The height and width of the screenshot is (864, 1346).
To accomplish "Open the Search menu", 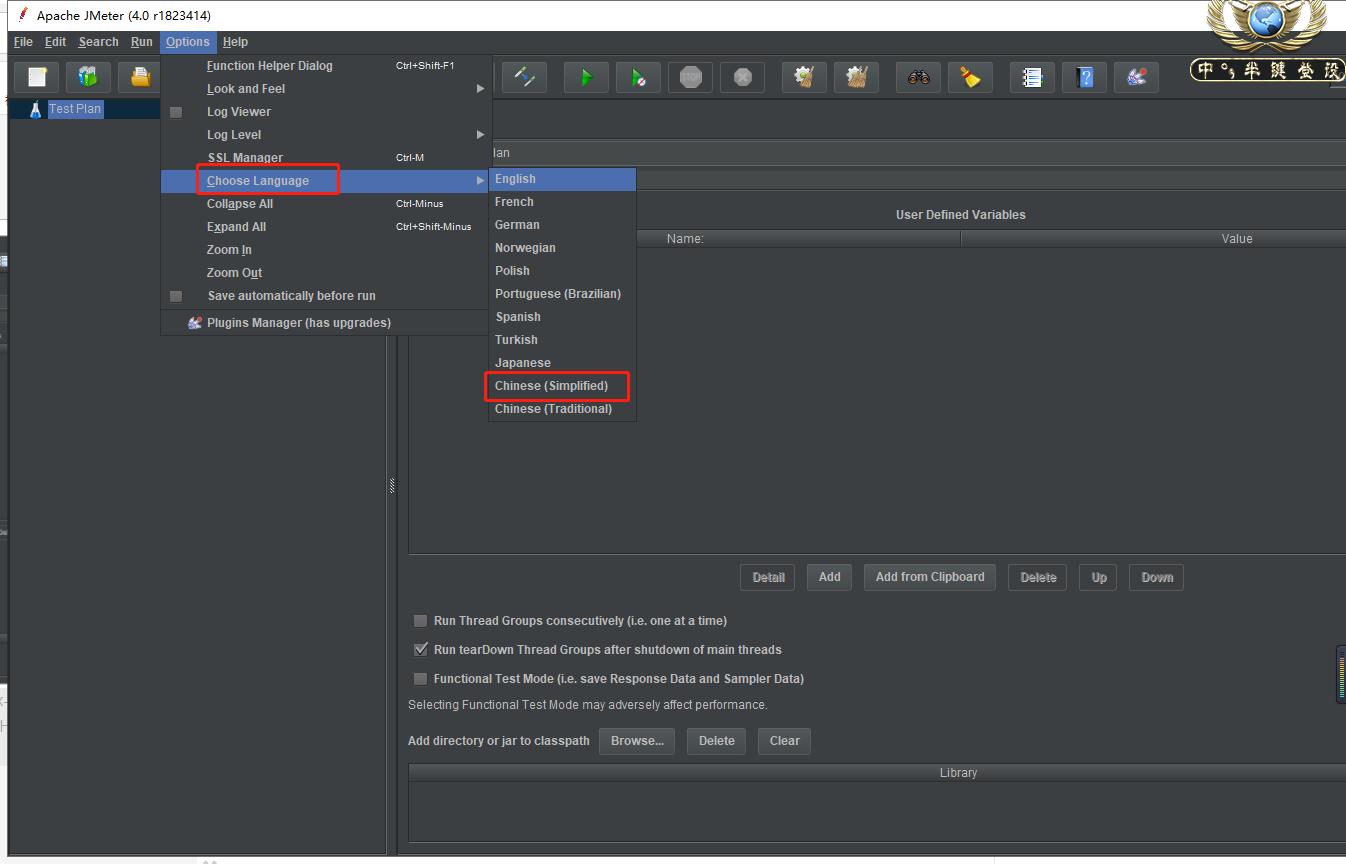I will coord(98,42).
